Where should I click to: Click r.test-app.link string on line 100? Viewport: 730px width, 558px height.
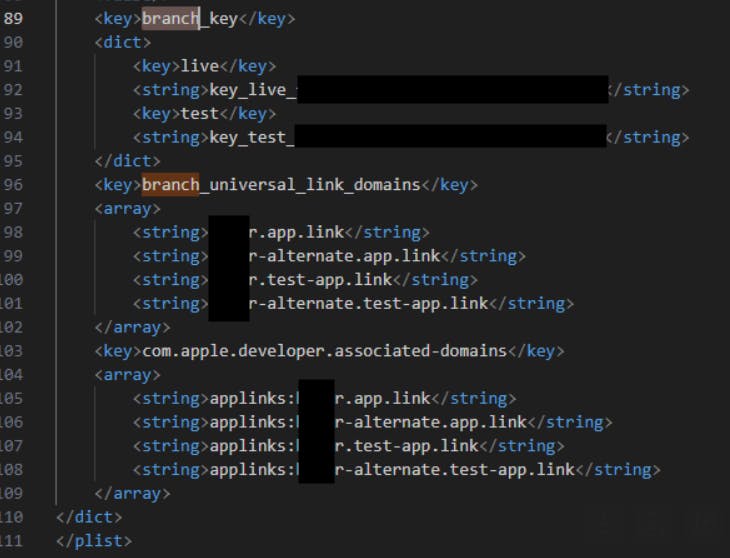320,280
